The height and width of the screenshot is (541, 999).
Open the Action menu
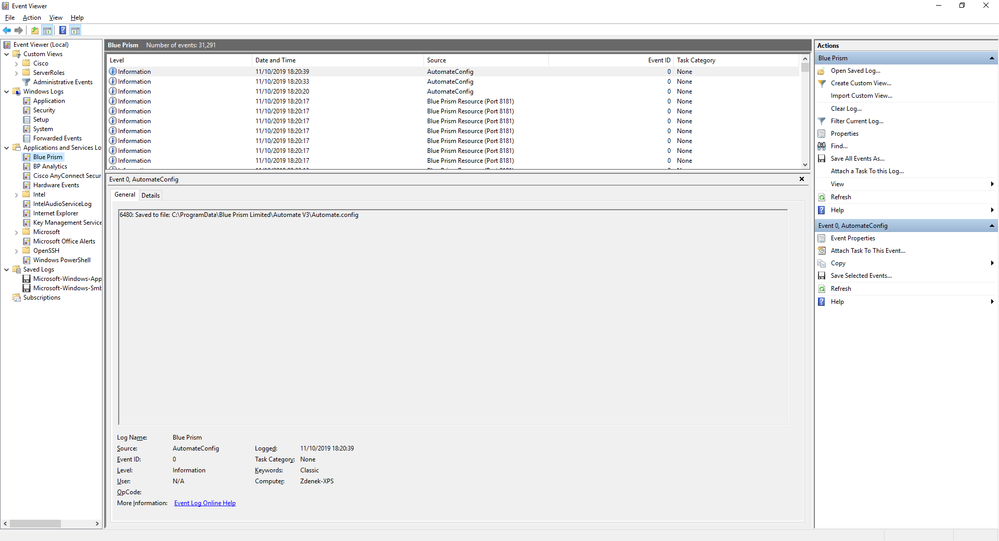pyautogui.click(x=32, y=18)
